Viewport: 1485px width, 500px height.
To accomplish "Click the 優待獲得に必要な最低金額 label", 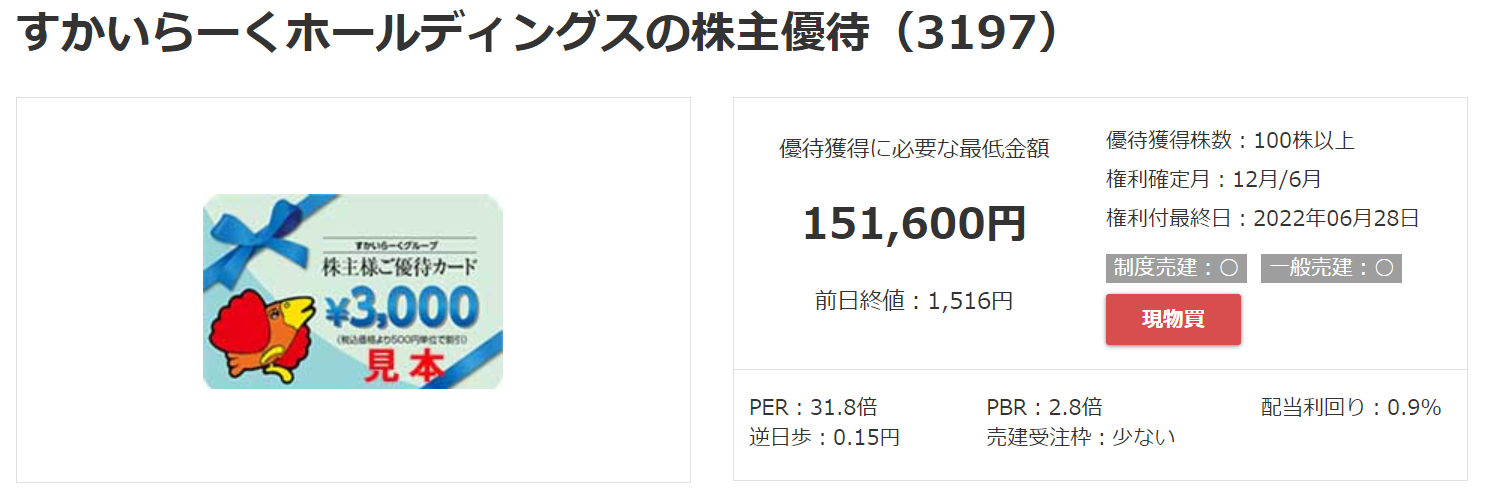I will (x=914, y=149).
